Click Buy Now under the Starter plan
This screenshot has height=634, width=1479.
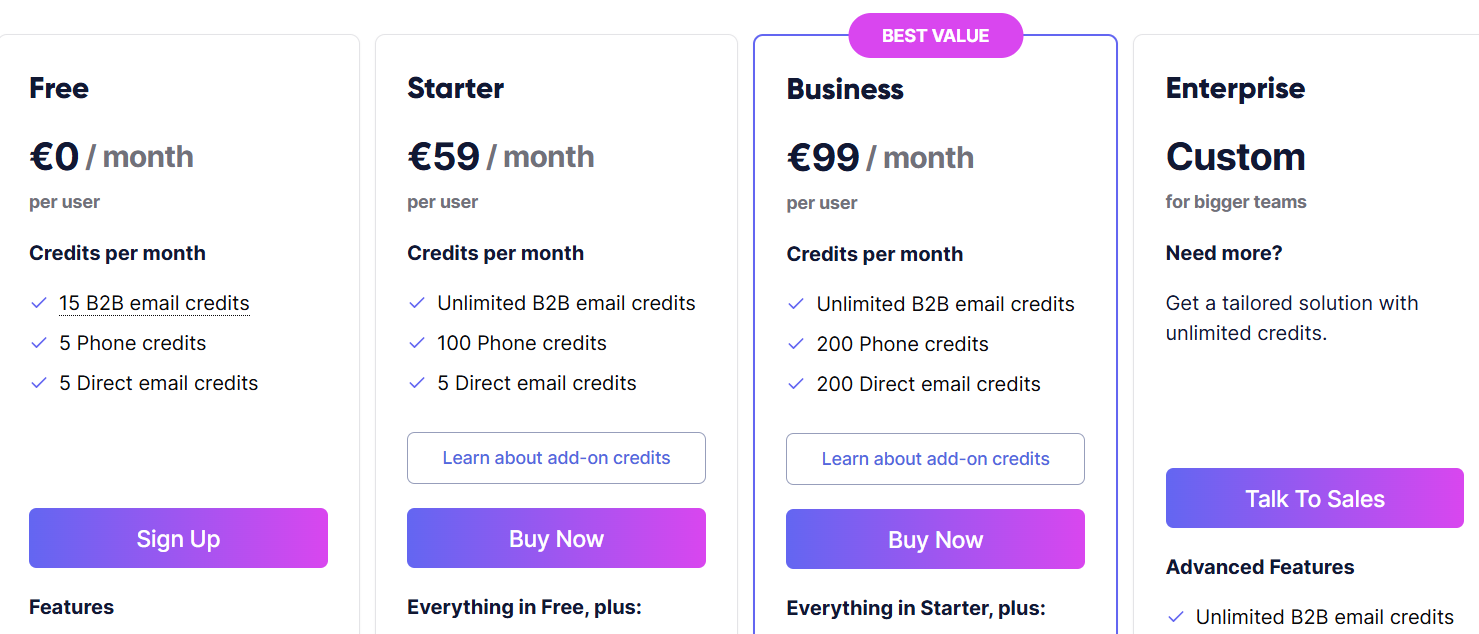[x=556, y=538]
